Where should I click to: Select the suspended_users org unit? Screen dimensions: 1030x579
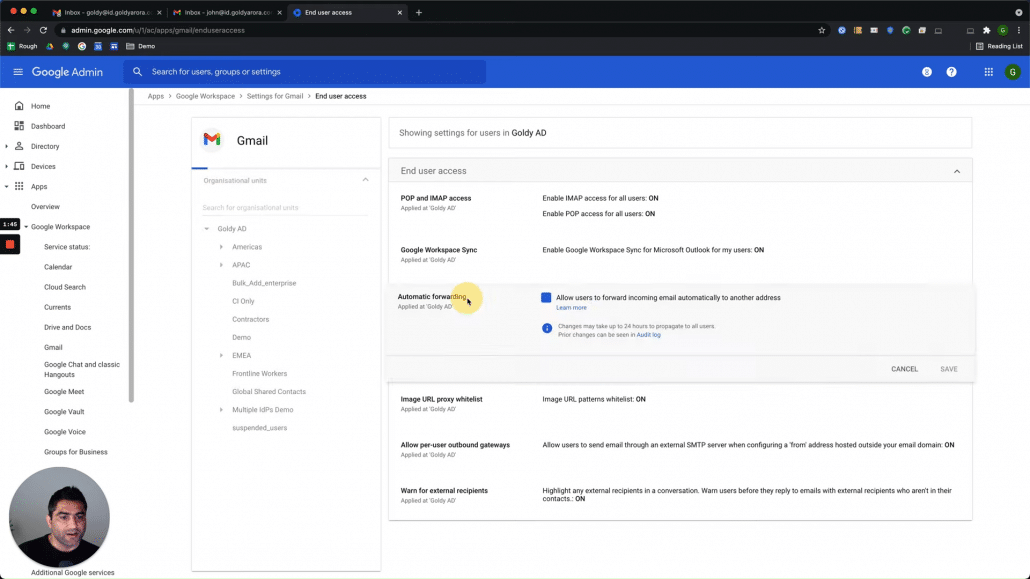point(259,428)
